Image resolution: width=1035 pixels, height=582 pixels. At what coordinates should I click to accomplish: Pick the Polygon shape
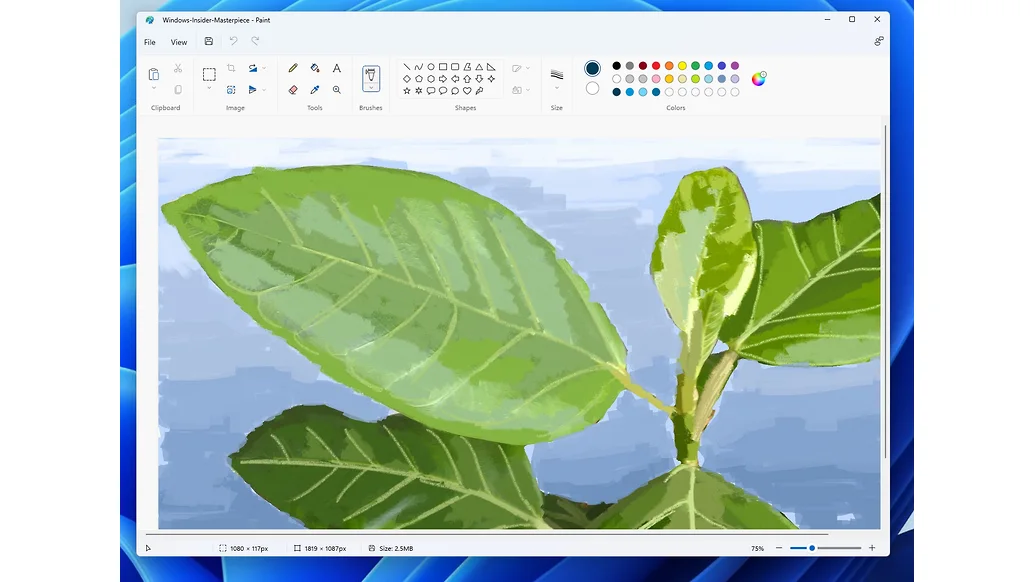(x=467, y=67)
